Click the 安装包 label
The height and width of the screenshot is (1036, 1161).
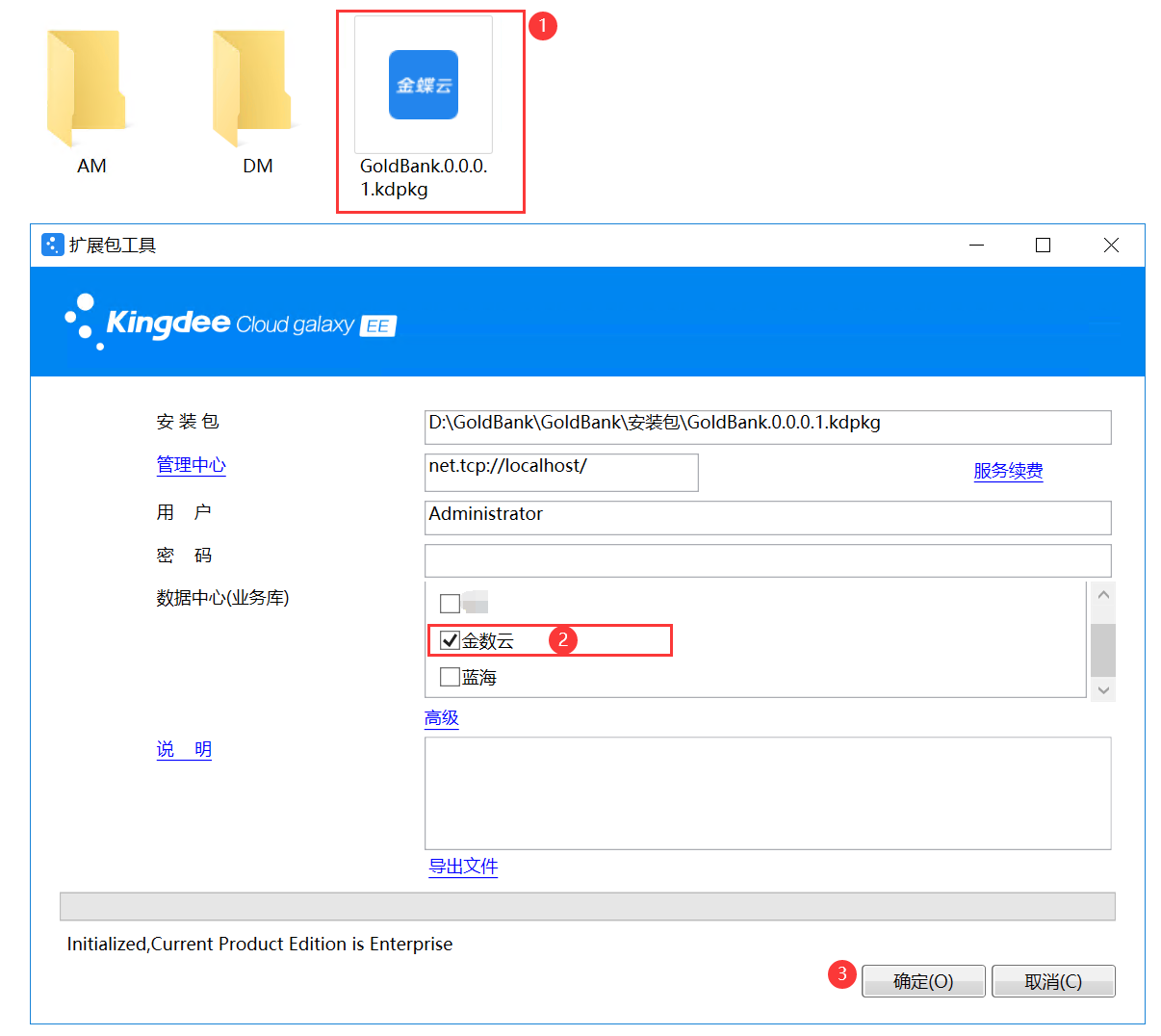[188, 422]
